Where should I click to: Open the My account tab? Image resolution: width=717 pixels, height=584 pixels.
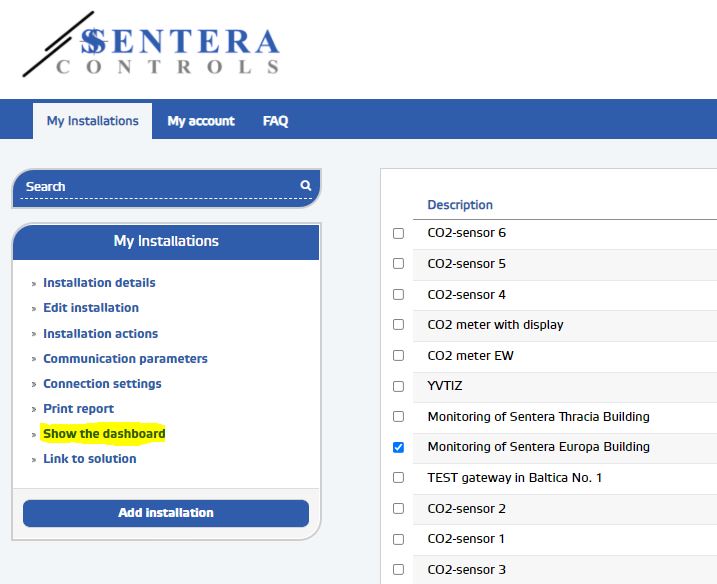coord(200,121)
